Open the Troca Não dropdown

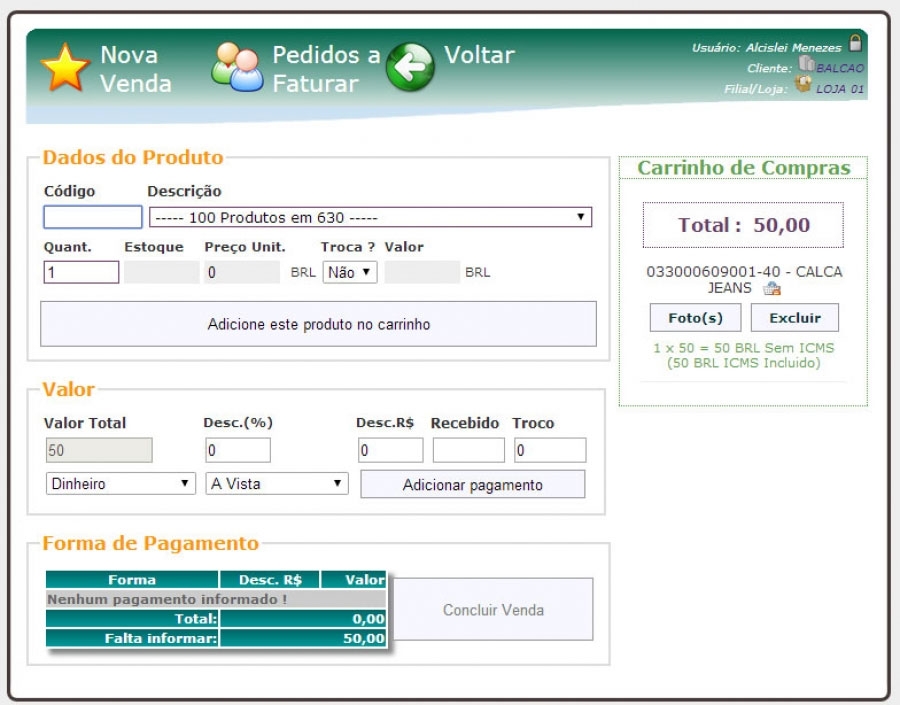[x=350, y=272]
